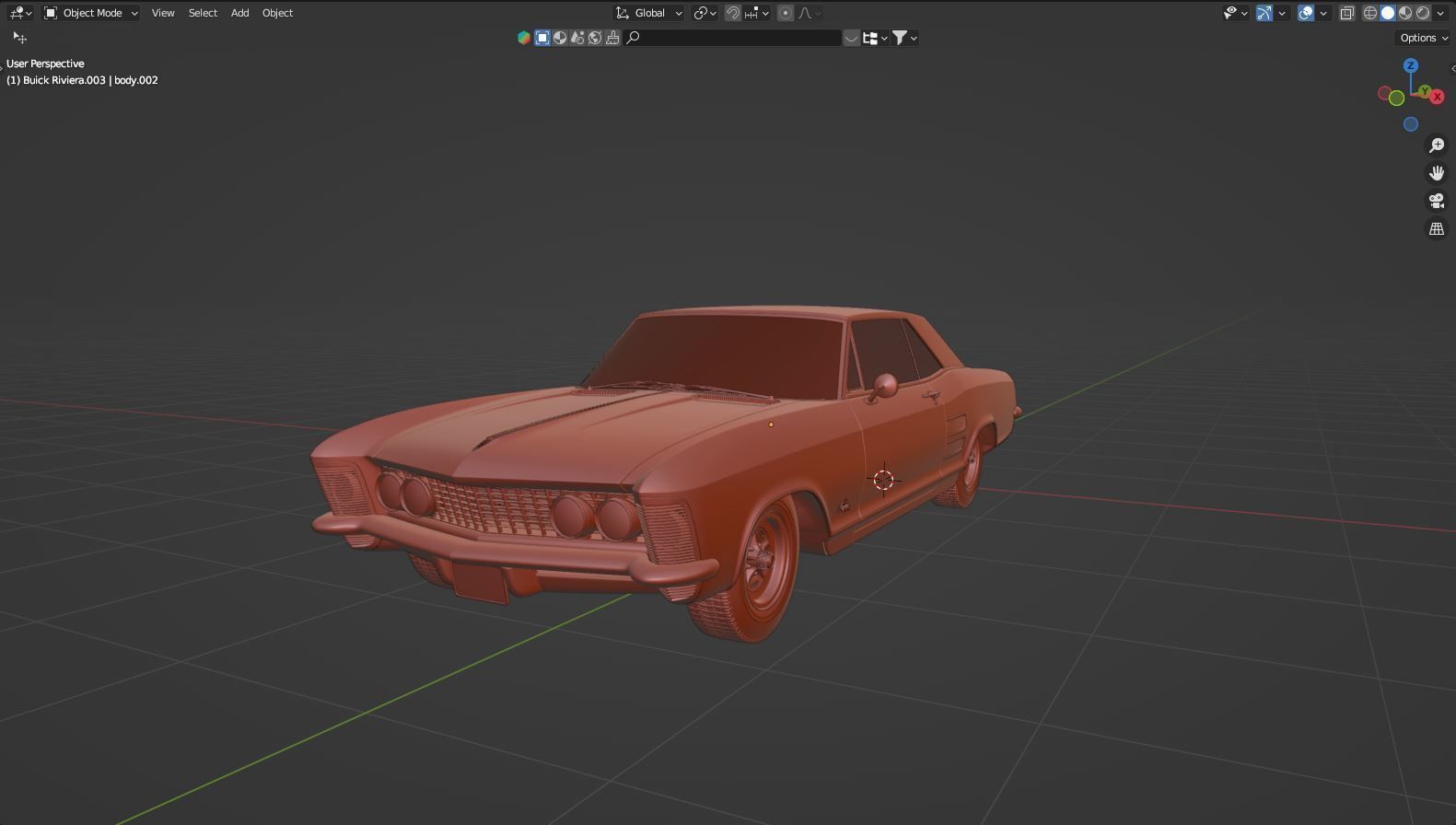Click the pan hand viewport button
1456x825 pixels.
[1437, 173]
